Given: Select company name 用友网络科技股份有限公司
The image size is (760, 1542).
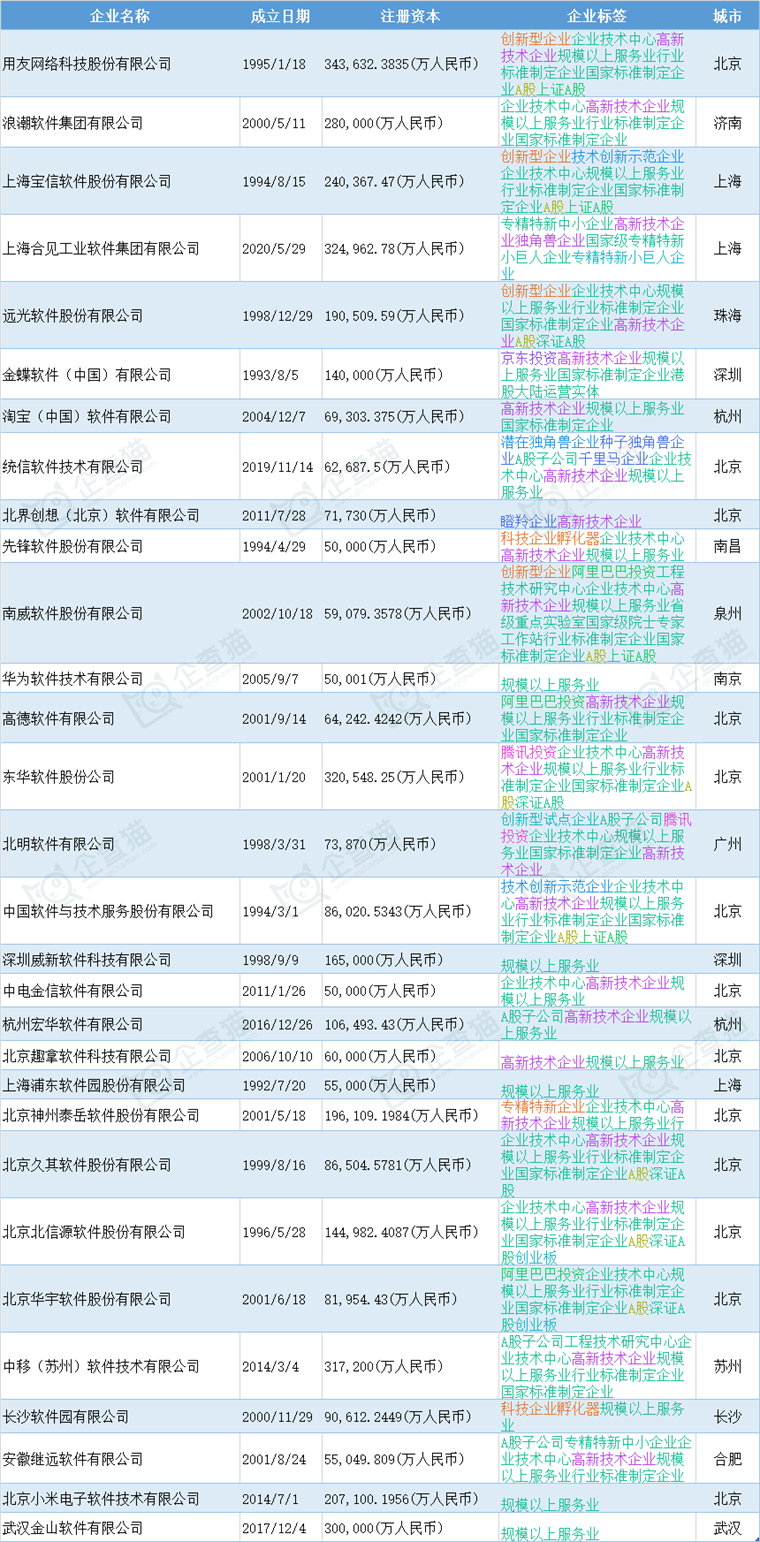Looking at the screenshot, I should pyautogui.click(x=87, y=63).
